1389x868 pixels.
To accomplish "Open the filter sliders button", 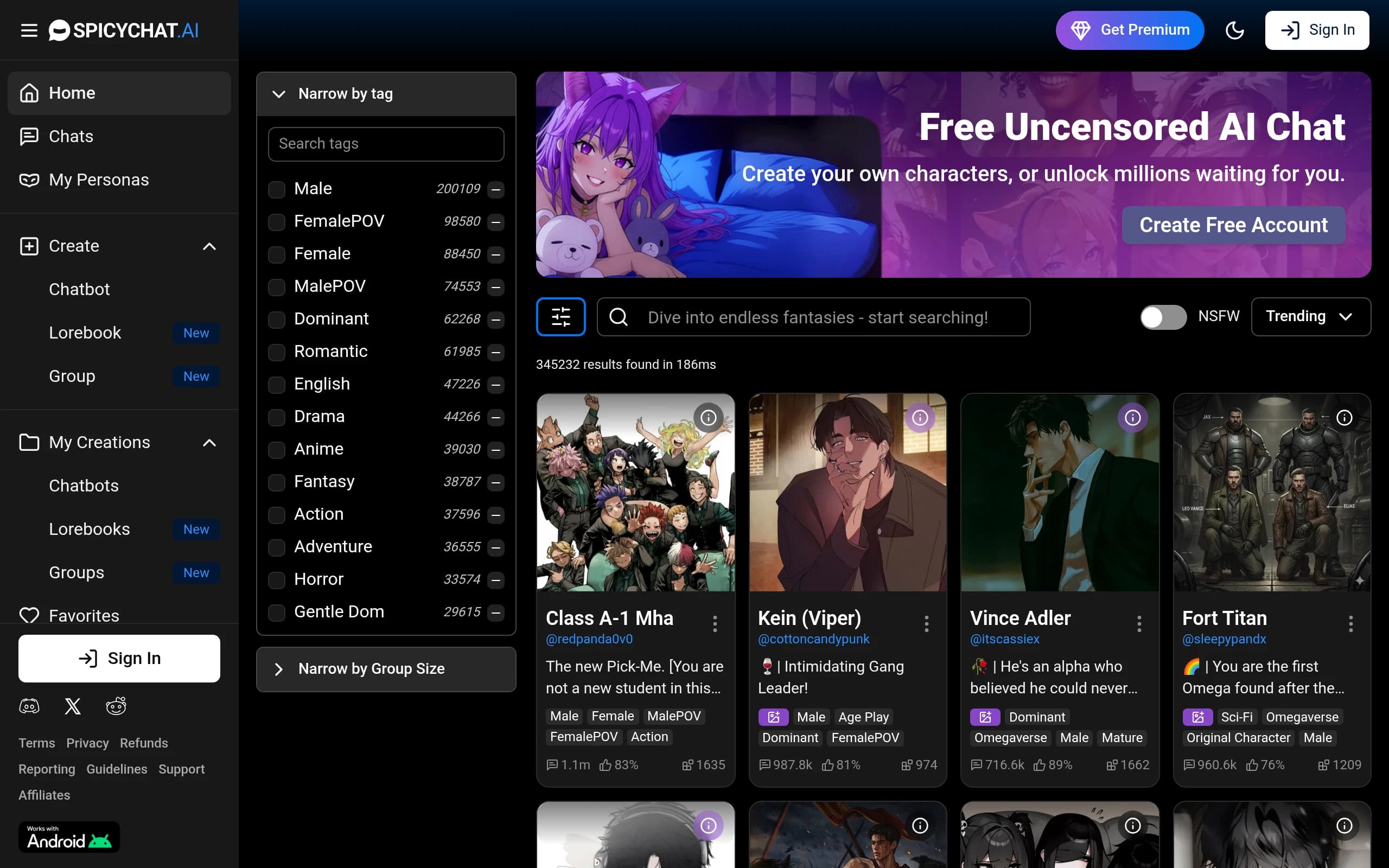I will (561, 316).
